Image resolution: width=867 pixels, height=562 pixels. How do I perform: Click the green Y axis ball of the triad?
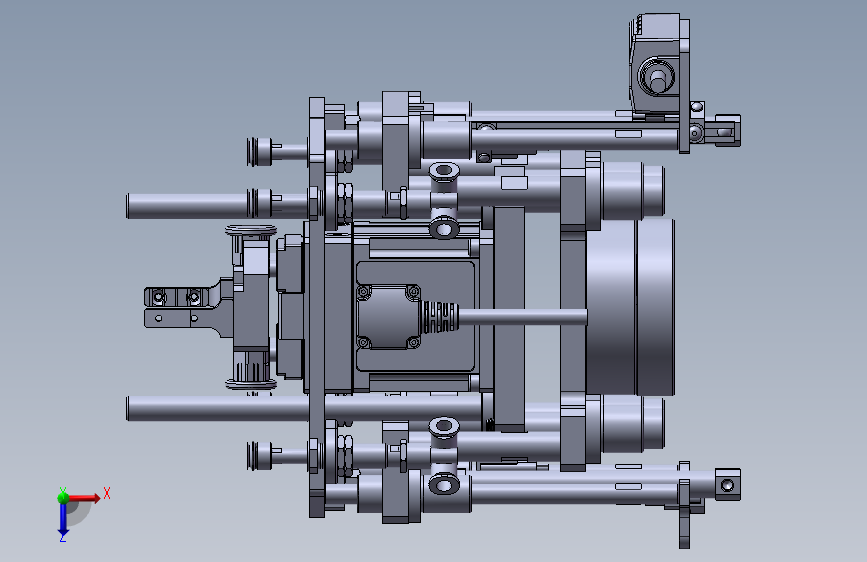point(63,497)
